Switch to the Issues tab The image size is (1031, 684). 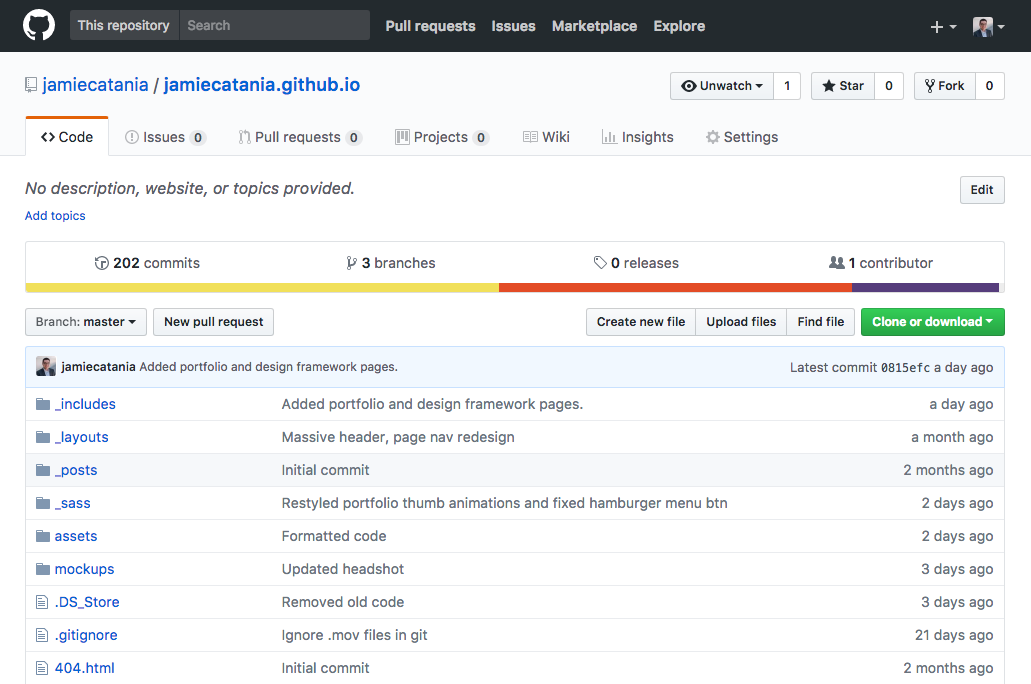pos(164,137)
